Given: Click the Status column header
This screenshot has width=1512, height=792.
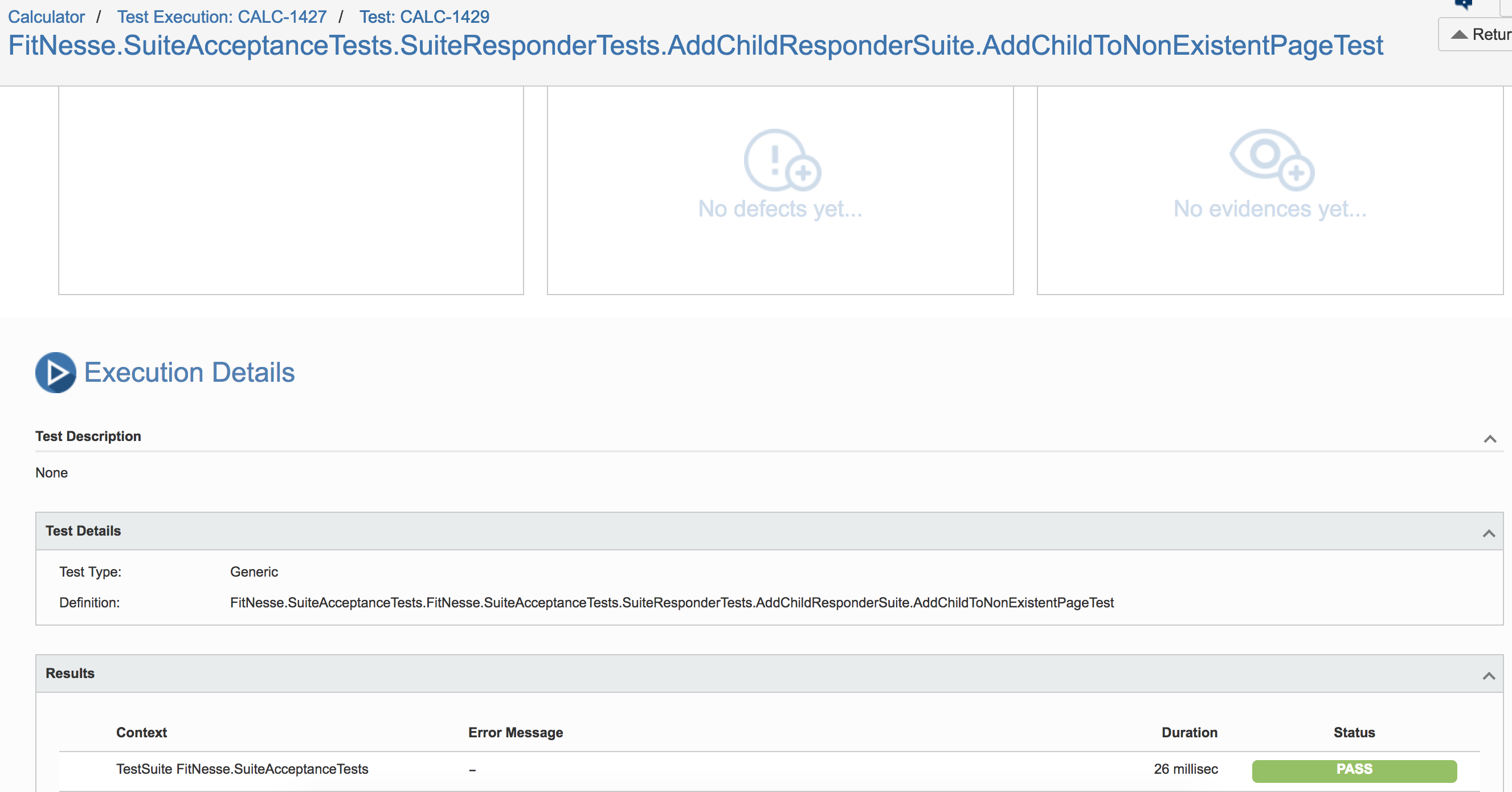Looking at the screenshot, I should [x=1354, y=732].
